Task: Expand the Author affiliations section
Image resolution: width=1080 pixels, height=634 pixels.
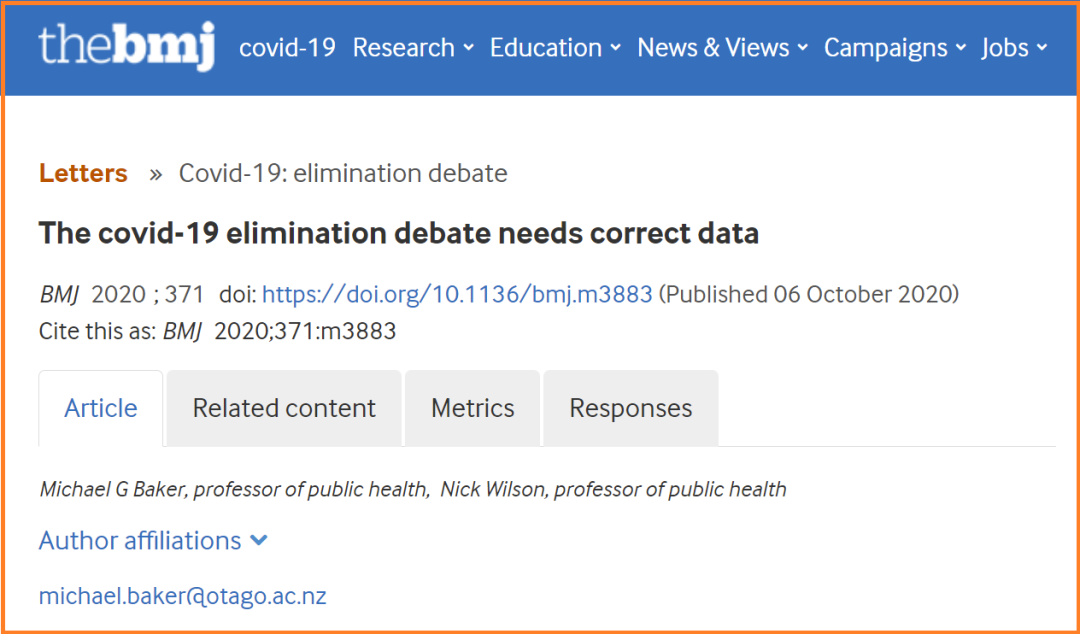Action: coord(140,541)
